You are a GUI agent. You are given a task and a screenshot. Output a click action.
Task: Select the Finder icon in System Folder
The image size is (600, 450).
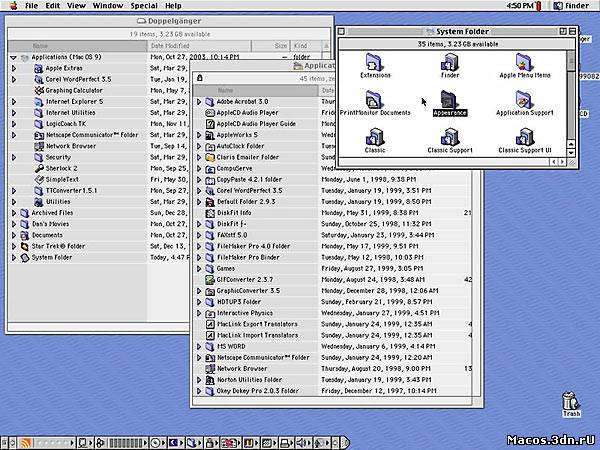click(450, 62)
